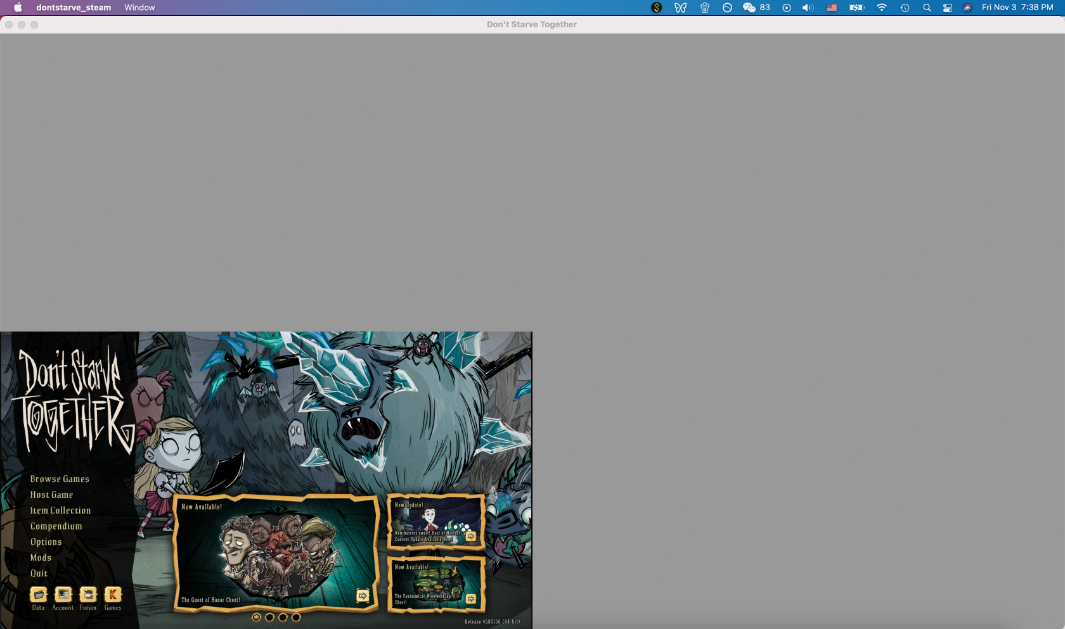Open the Compendium menu entry
Image resolution: width=1065 pixels, height=629 pixels.
coord(56,526)
